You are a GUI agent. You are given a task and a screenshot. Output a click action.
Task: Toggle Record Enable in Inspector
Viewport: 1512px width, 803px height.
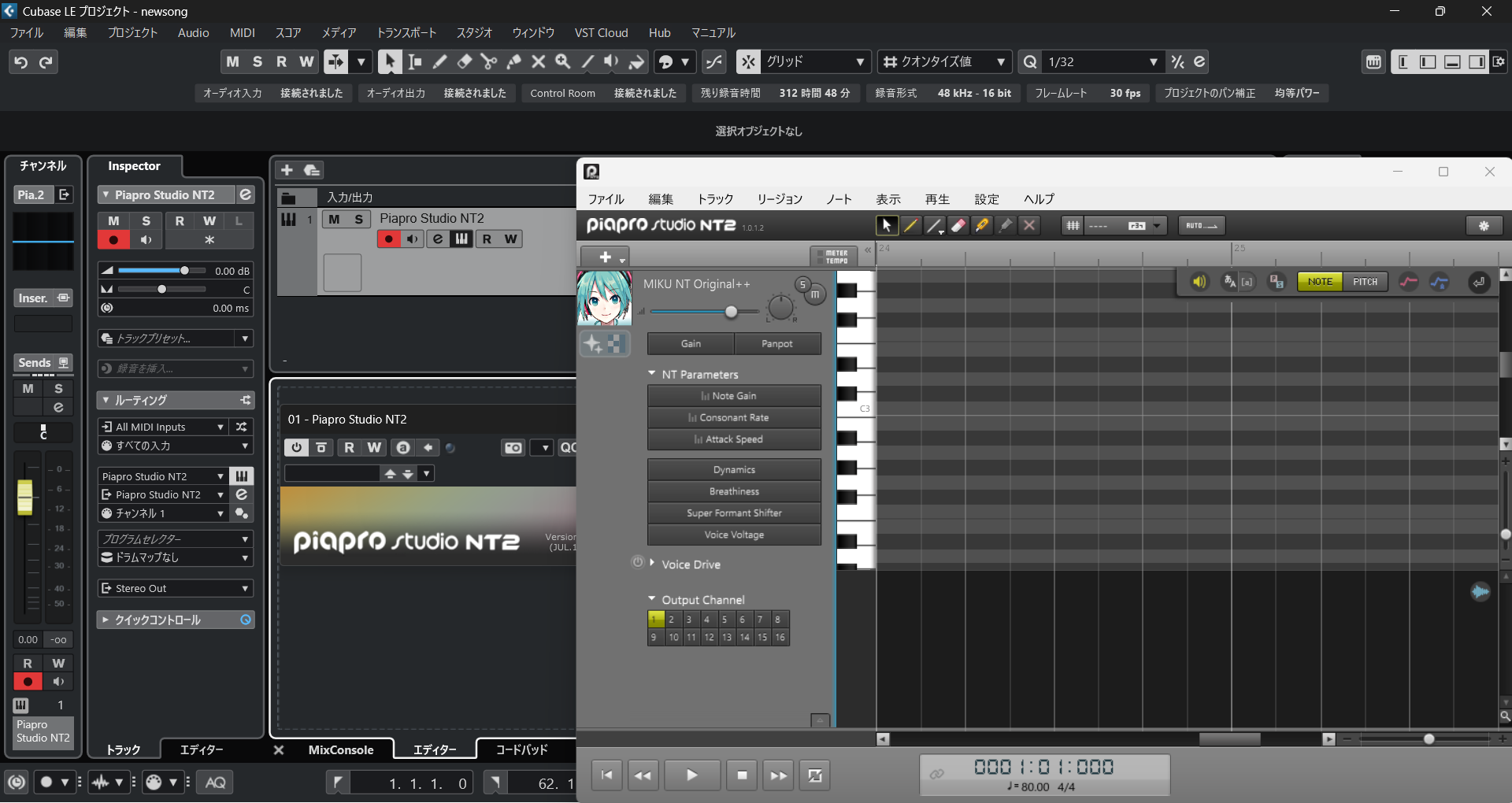point(113,240)
